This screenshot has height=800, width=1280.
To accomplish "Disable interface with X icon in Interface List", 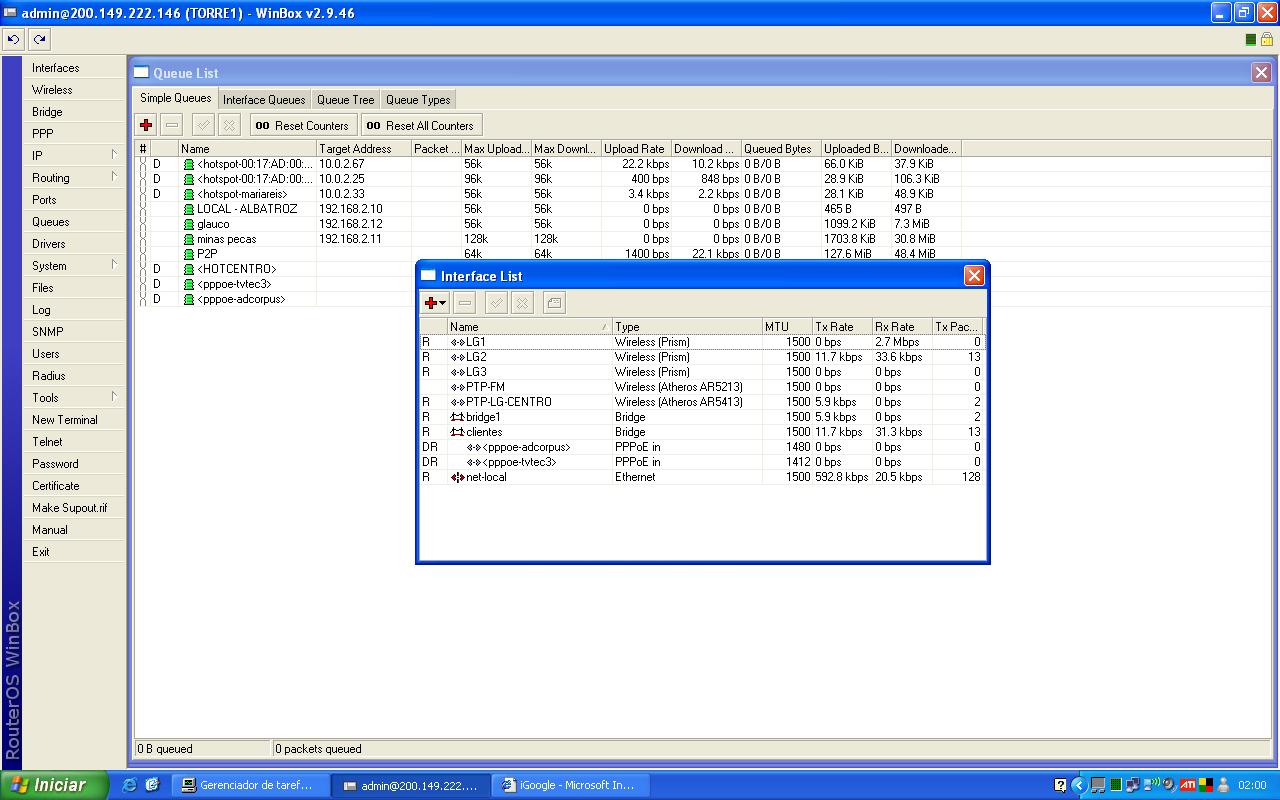I will pos(522,303).
